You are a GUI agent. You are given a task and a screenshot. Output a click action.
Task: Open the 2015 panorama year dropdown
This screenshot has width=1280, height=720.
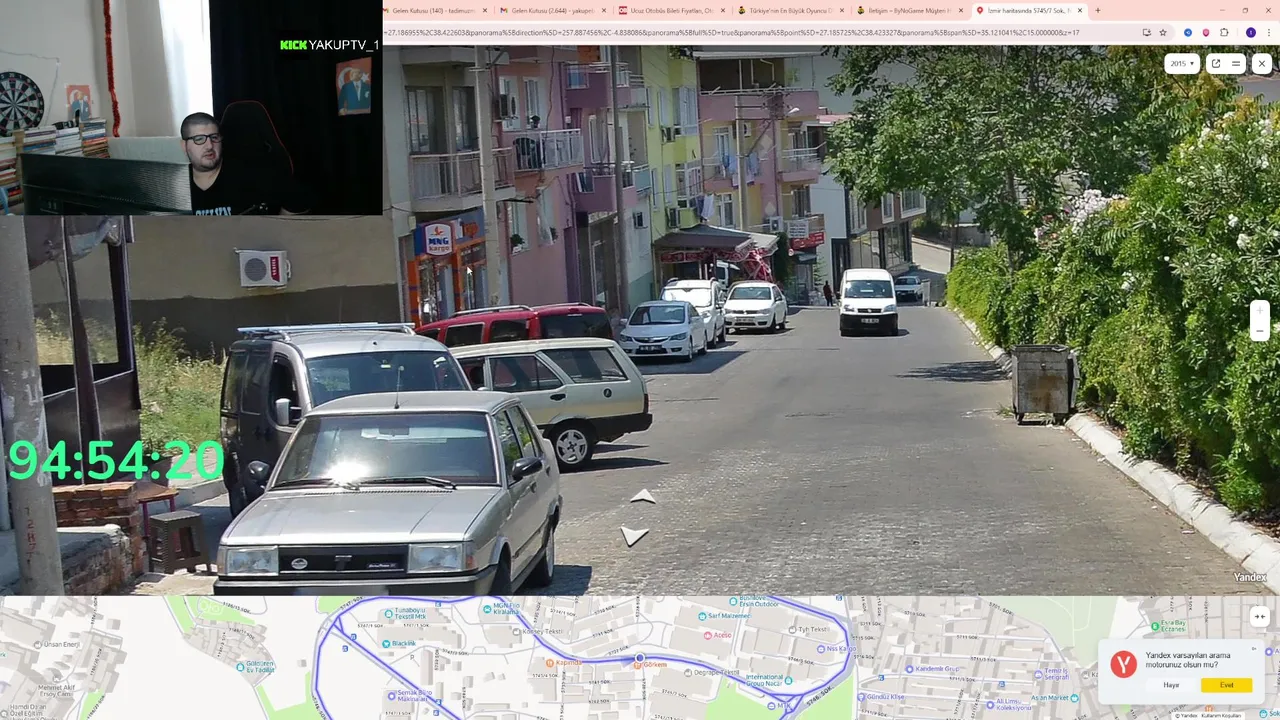coord(1182,63)
